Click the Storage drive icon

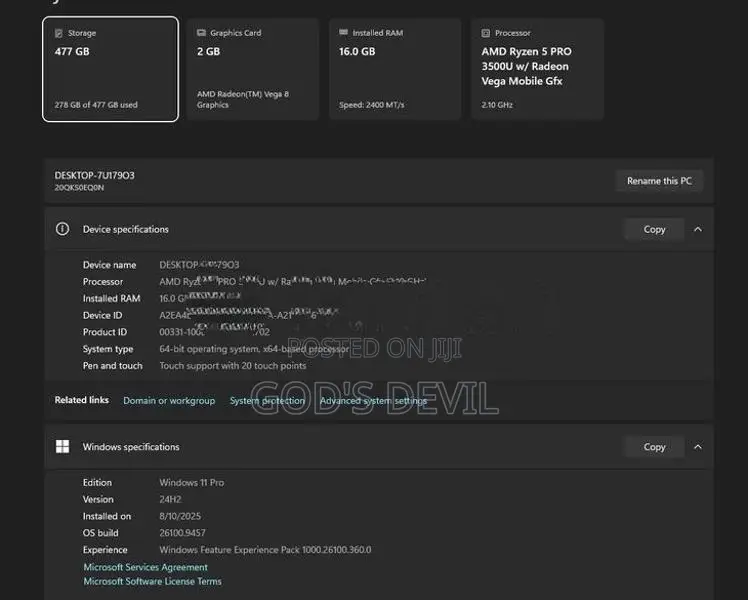59,33
